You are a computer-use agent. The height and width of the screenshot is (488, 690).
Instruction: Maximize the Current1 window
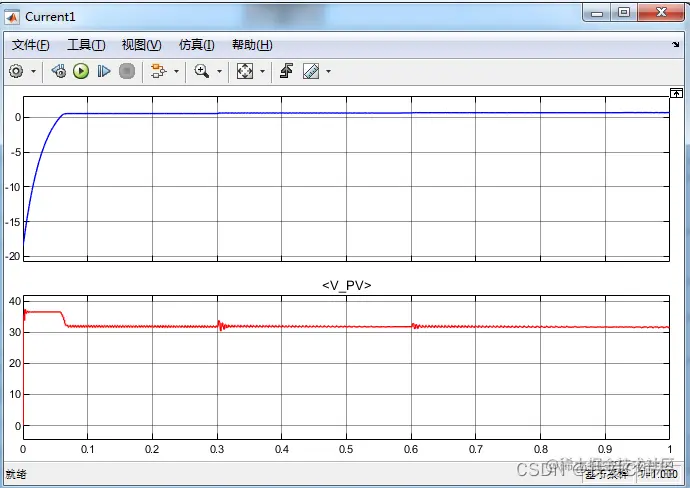(x=624, y=12)
